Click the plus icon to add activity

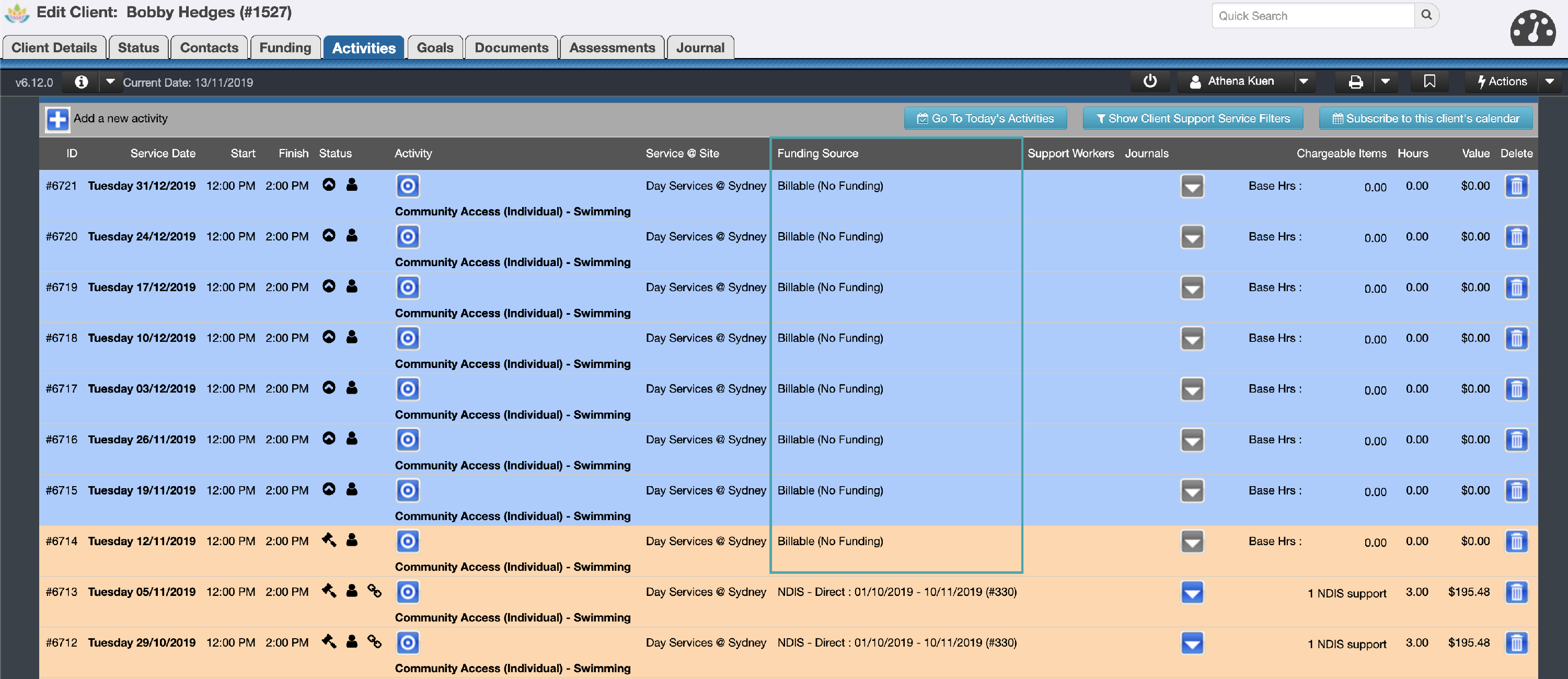click(x=58, y=119)
